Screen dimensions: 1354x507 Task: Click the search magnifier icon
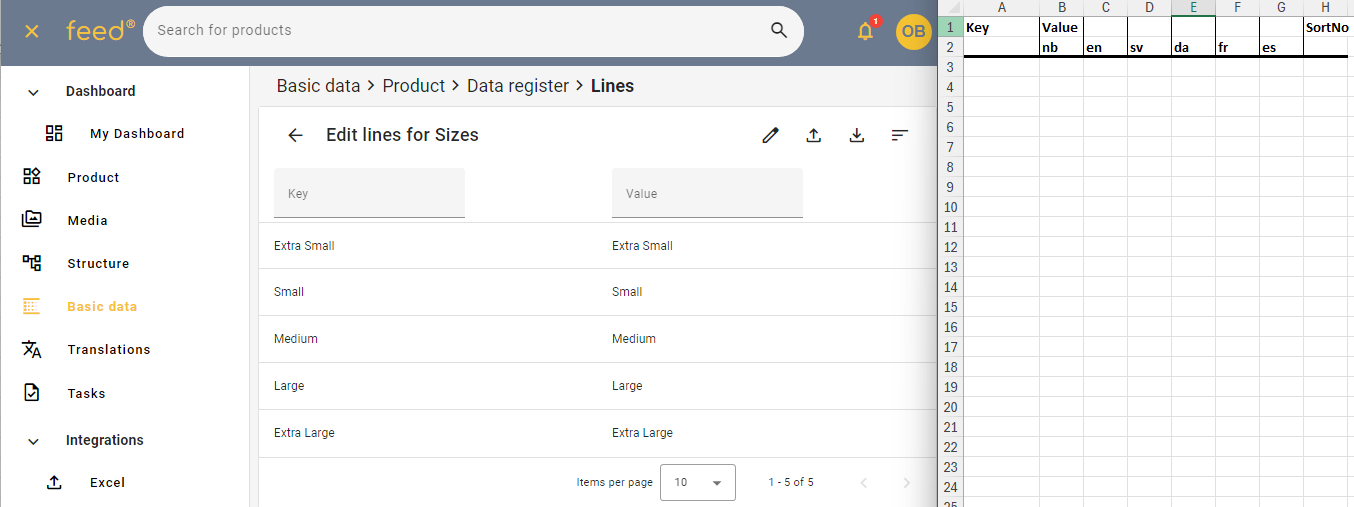coord(779,30)
